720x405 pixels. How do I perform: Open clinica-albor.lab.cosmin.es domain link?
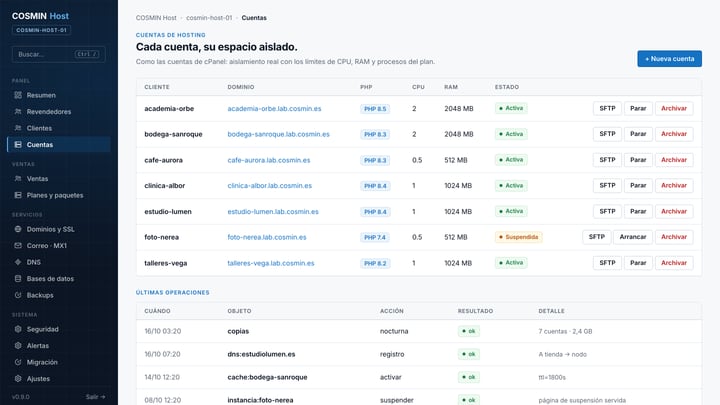270,186
